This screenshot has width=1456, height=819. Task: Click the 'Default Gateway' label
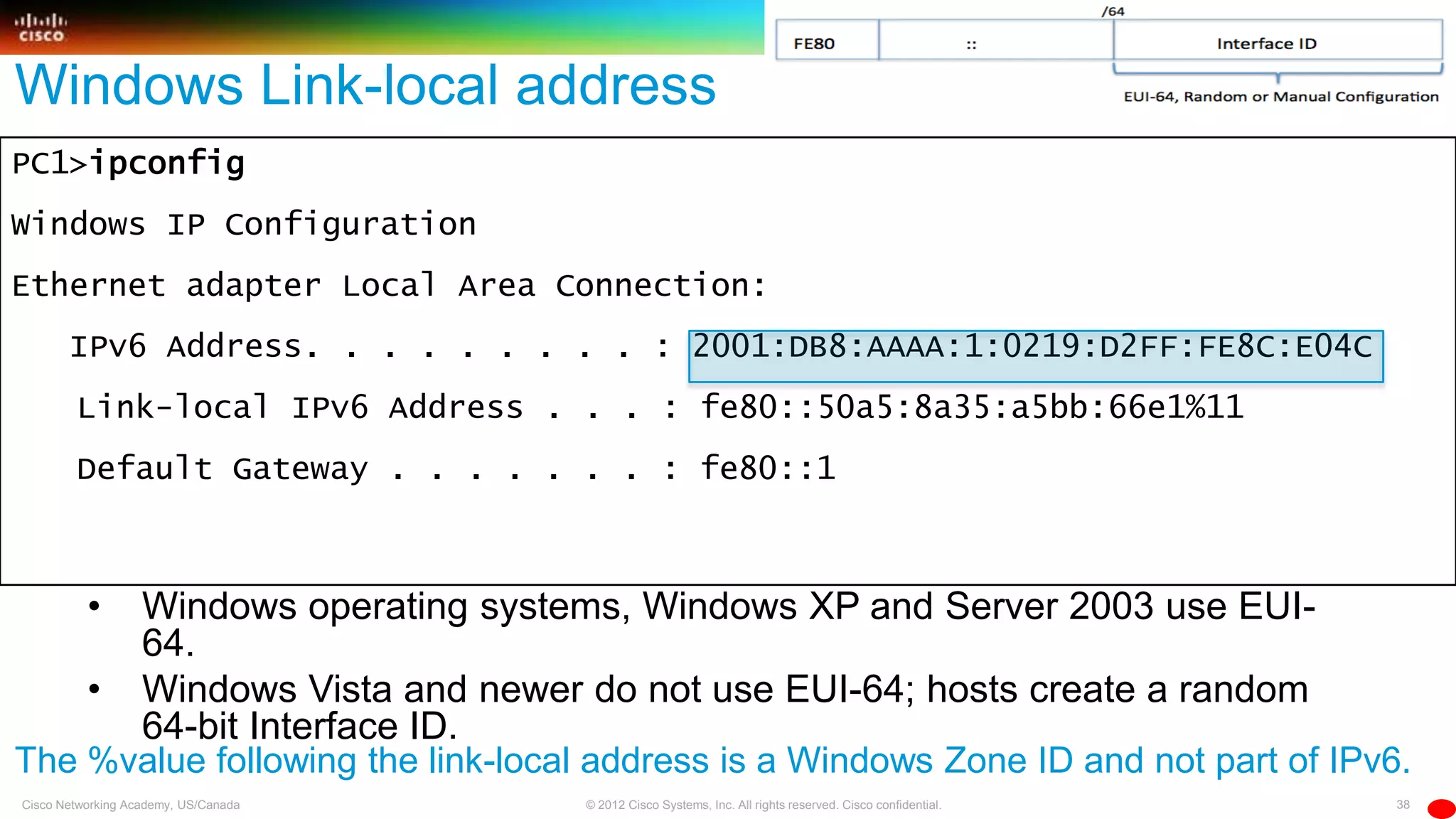[223, 469]
